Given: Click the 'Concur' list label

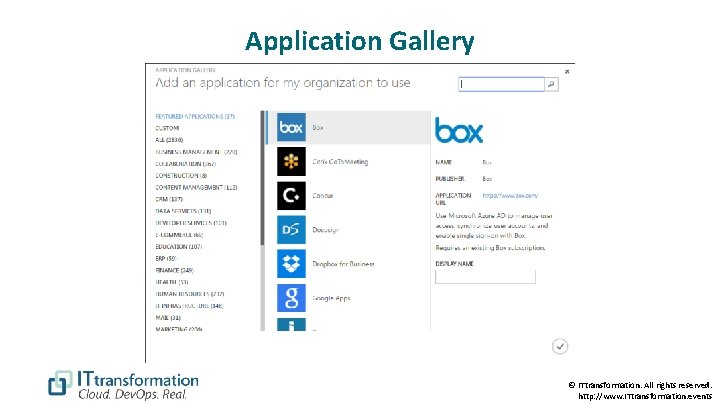Looking at the screenshot, I should click(323, 196).
